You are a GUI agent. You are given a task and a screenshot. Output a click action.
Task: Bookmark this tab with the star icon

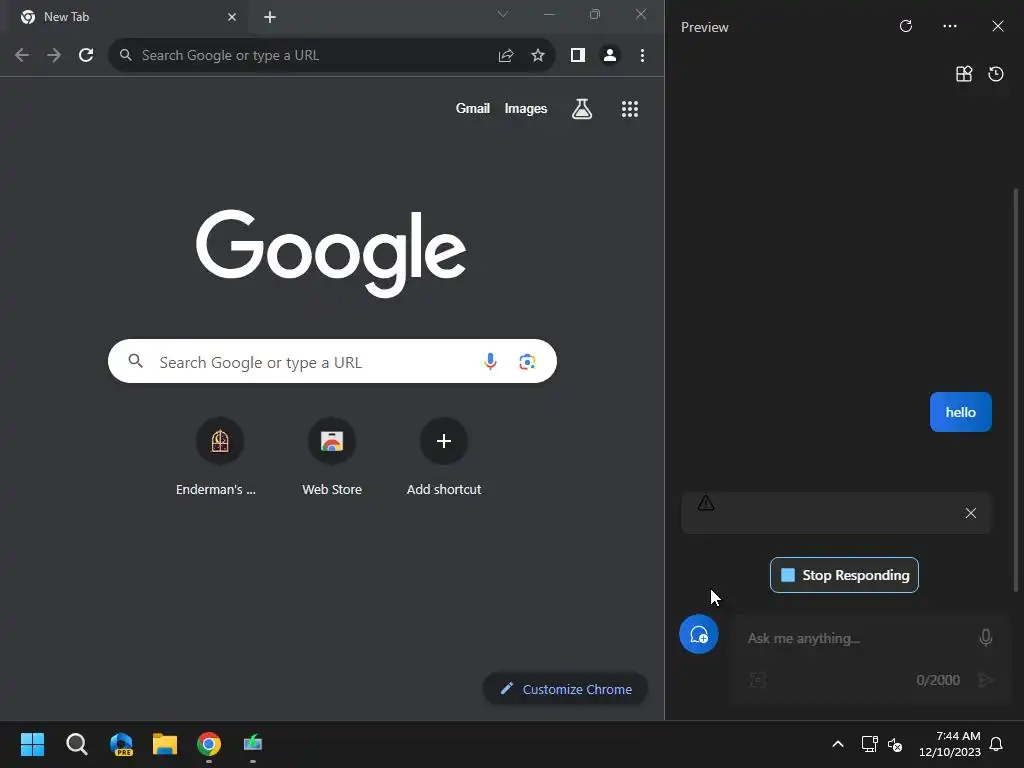point(537,56)
